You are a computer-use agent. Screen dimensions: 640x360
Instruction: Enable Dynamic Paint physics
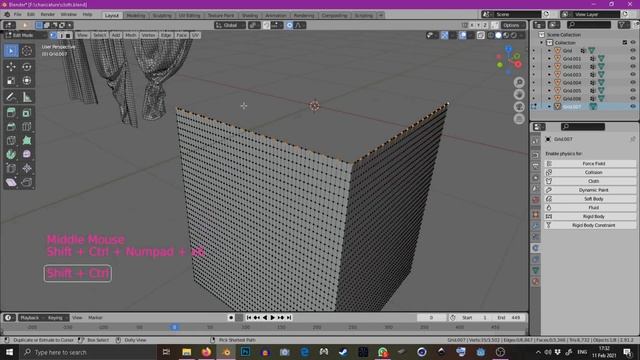coord(590,190)
